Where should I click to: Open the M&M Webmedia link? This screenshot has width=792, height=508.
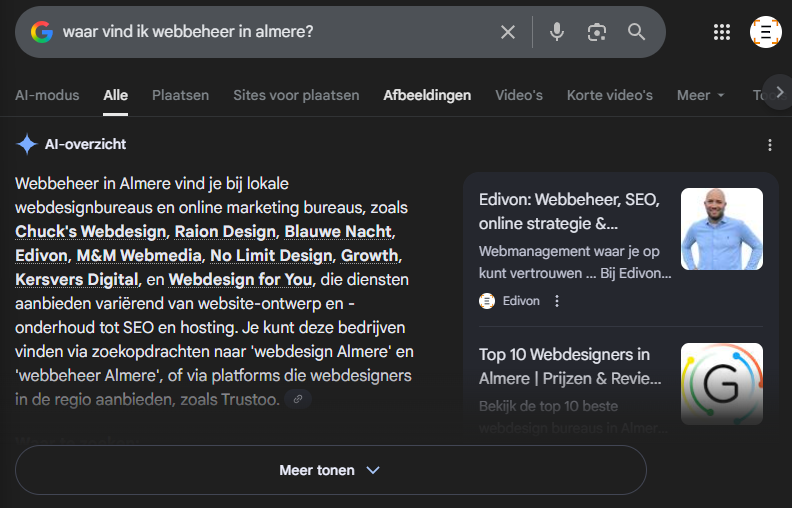[139, 256]
